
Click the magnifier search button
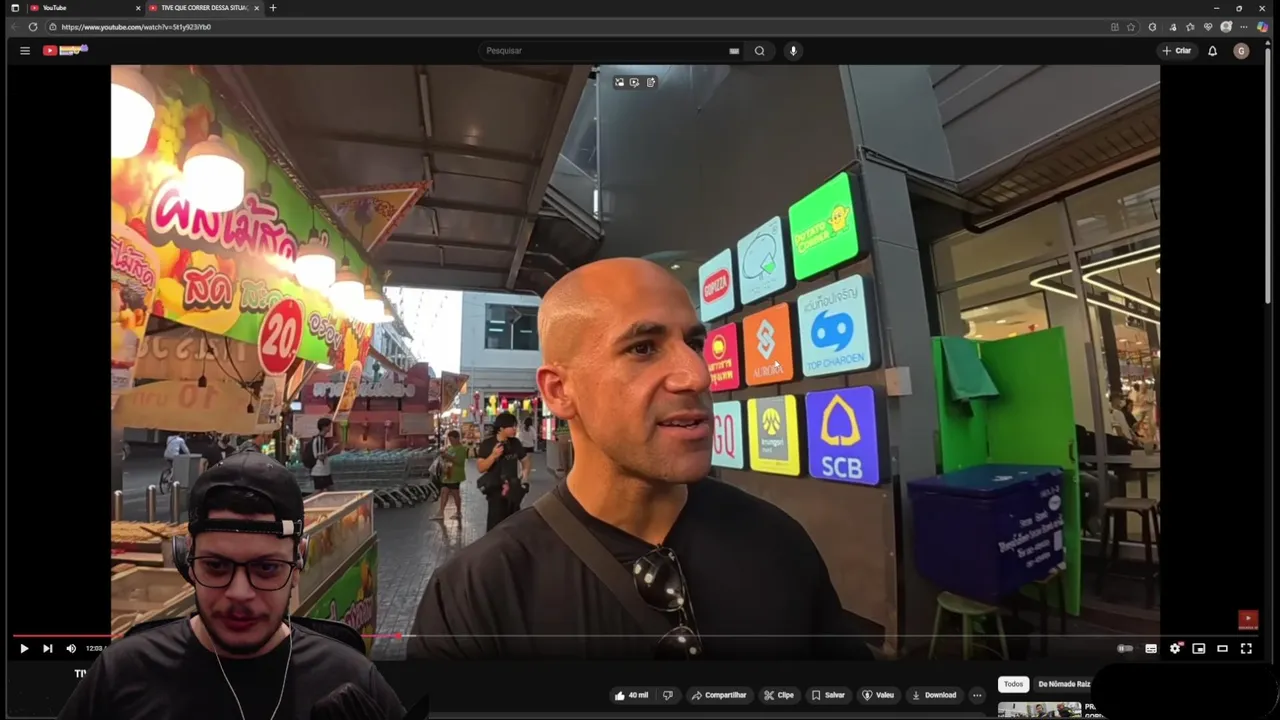(x=760, y=50)
